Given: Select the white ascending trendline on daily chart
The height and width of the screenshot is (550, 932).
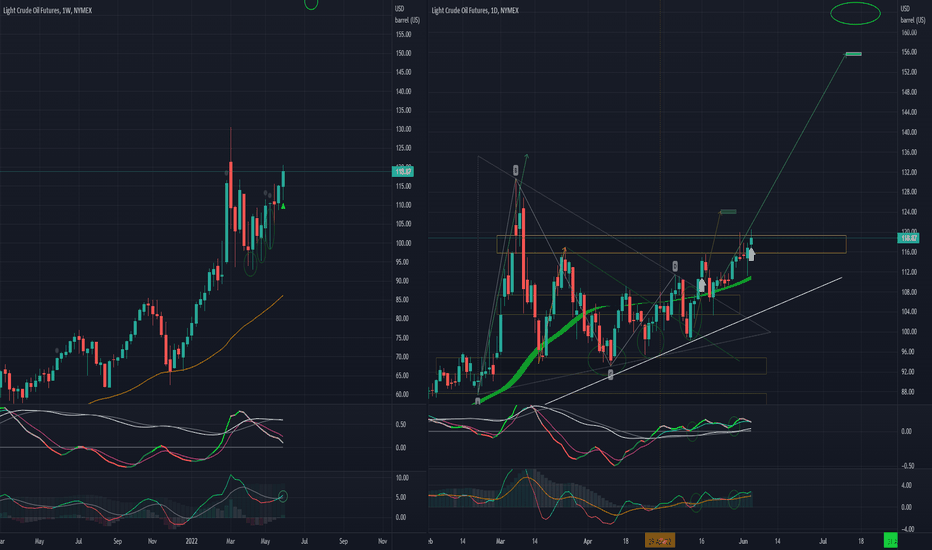Looking at the screenshot, I should [x=694, y=341].
